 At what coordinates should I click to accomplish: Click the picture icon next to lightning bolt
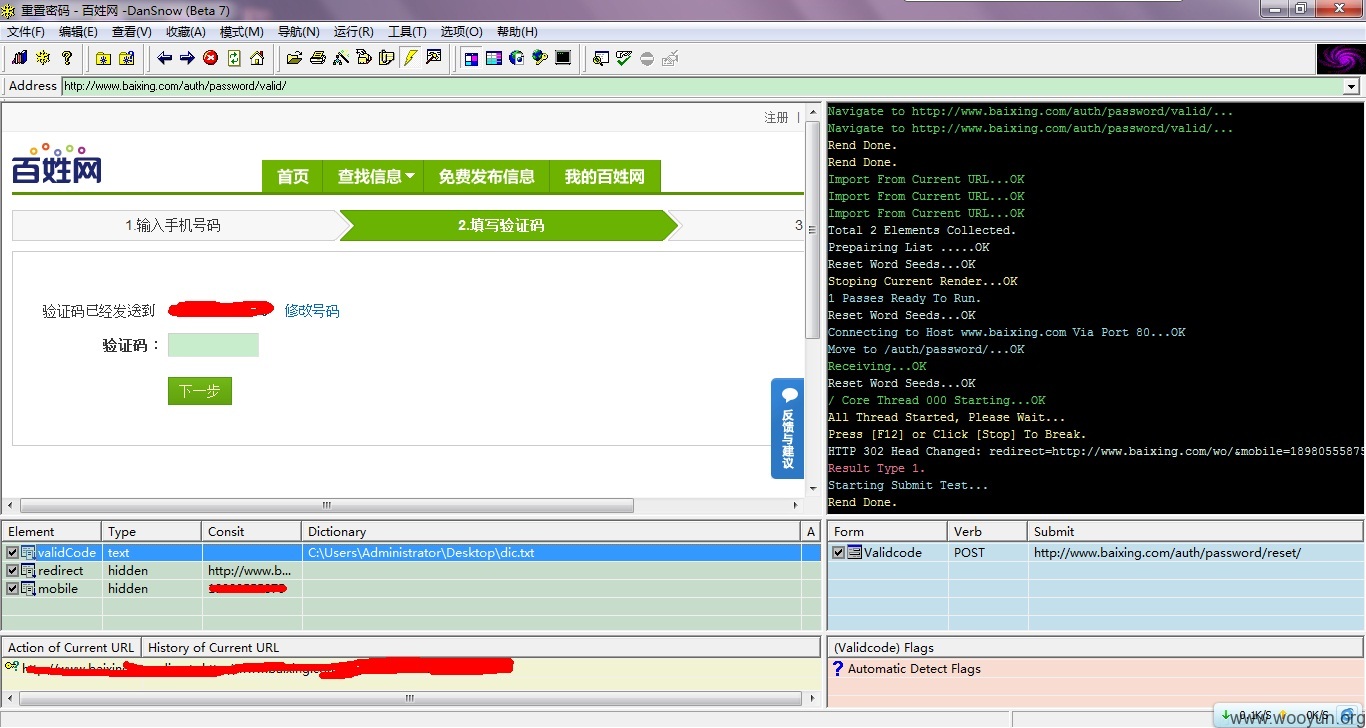coord(434,58)
